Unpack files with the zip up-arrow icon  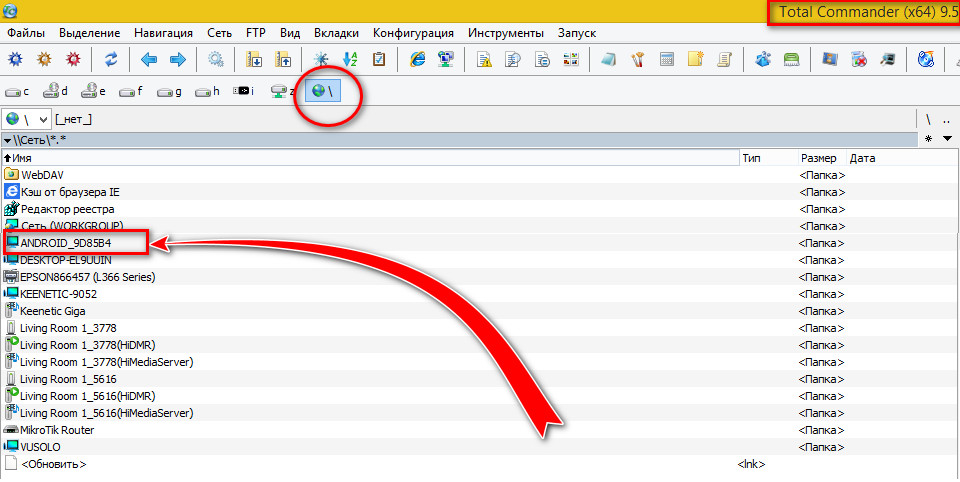[283, 59]
